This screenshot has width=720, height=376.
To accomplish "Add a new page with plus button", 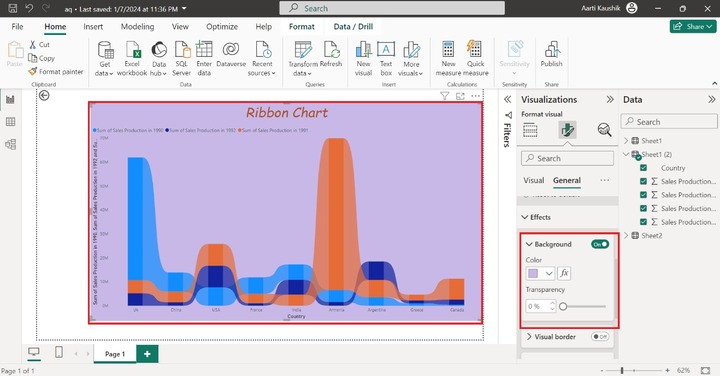I will point(147,354).
